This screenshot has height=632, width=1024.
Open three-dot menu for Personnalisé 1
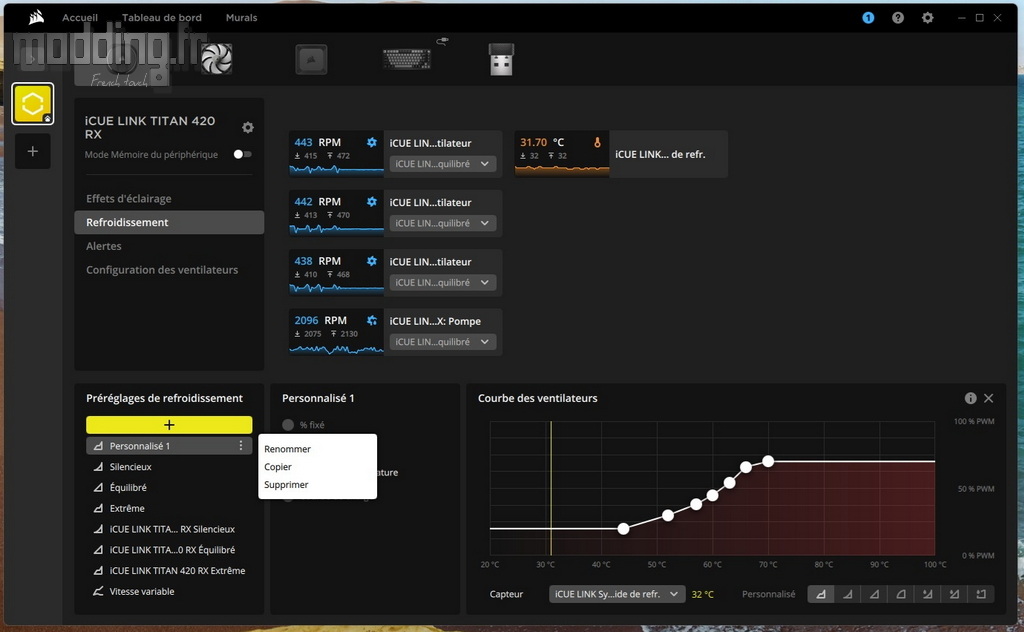241,445
